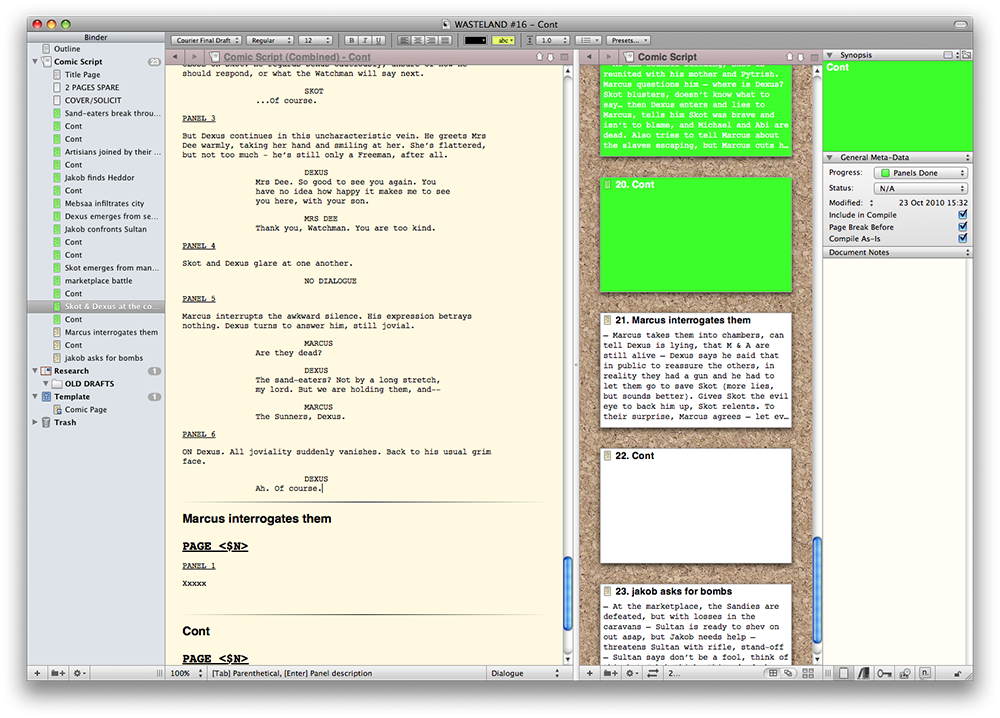The image size is (1000, 718).
Task: Toggle the Include in Compile checkbox
Action: pos(962,215)
